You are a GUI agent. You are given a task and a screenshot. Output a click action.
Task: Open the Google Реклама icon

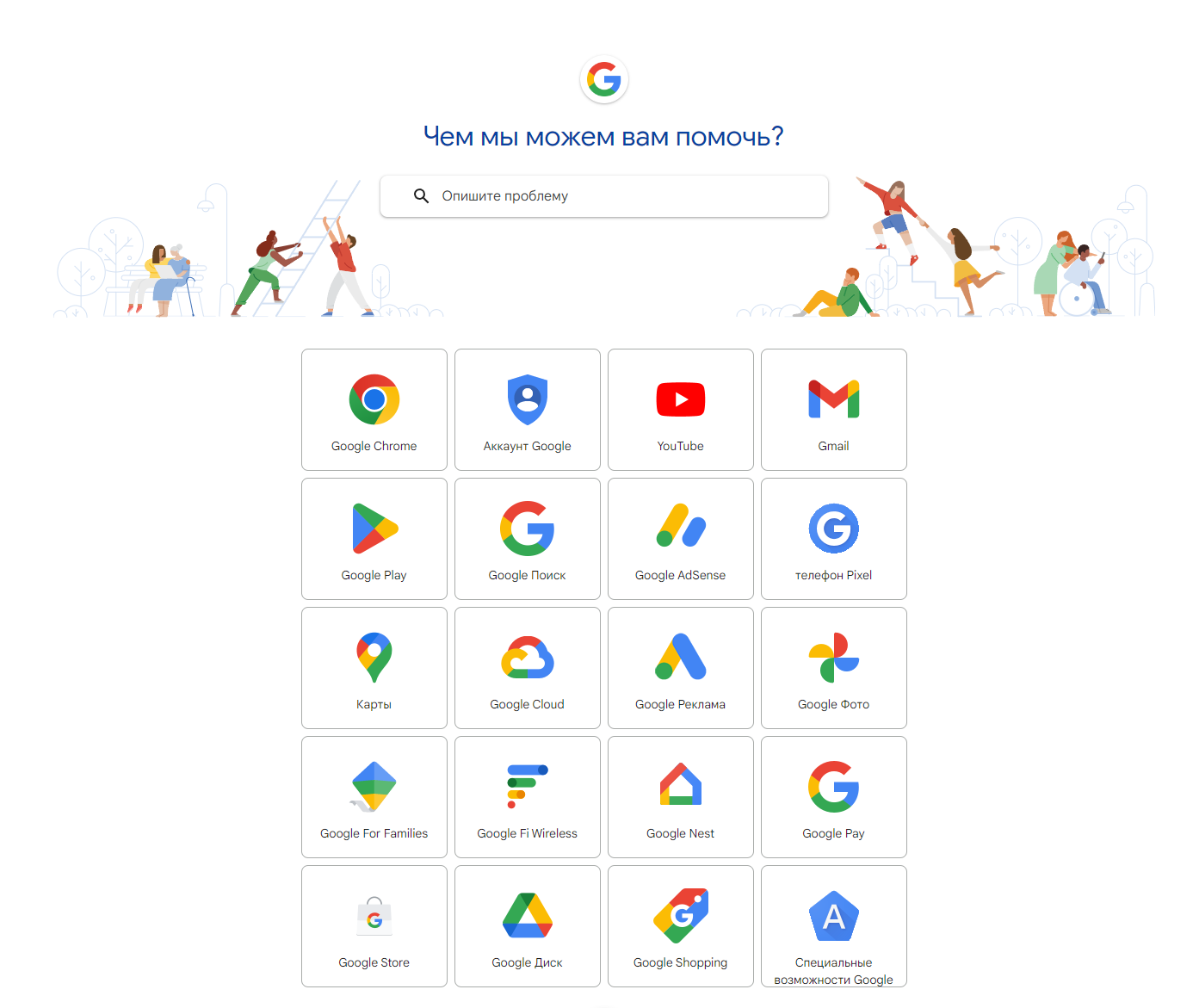tap(681, 657)
